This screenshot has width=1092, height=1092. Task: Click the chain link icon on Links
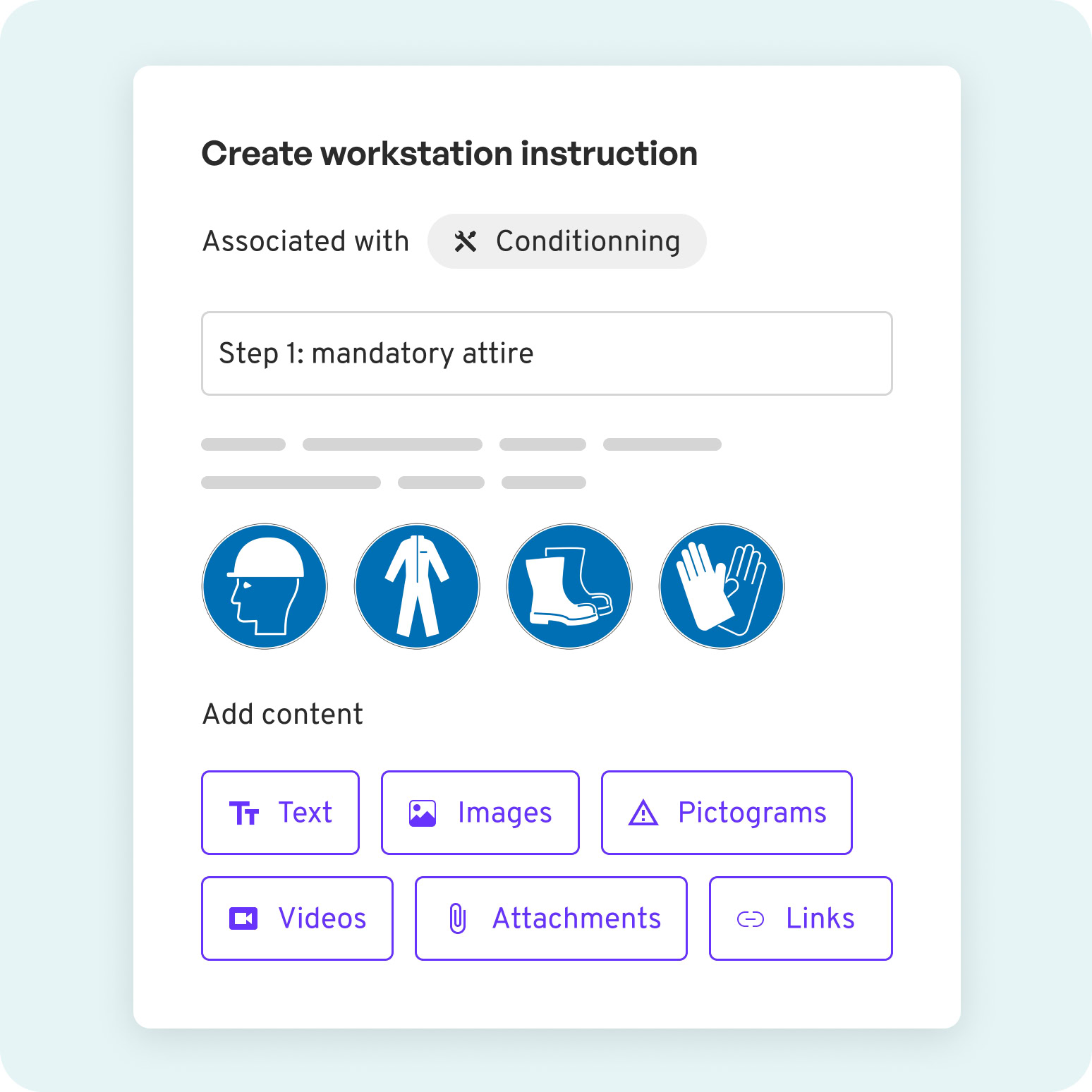pyautogui.click(x=751, y=918)
